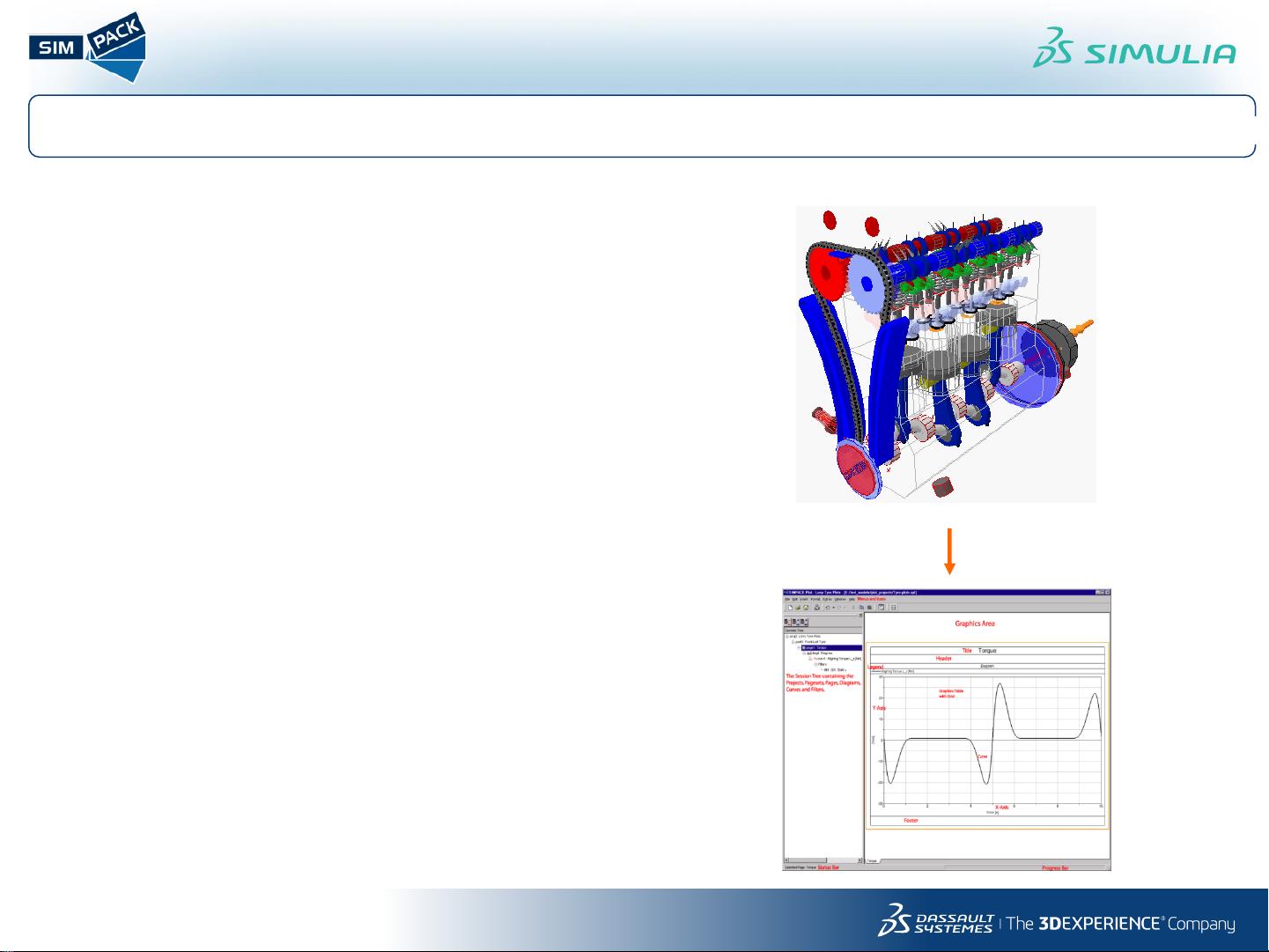
Task: Select the Torque page tab at bottom
Action: point(872,861)
